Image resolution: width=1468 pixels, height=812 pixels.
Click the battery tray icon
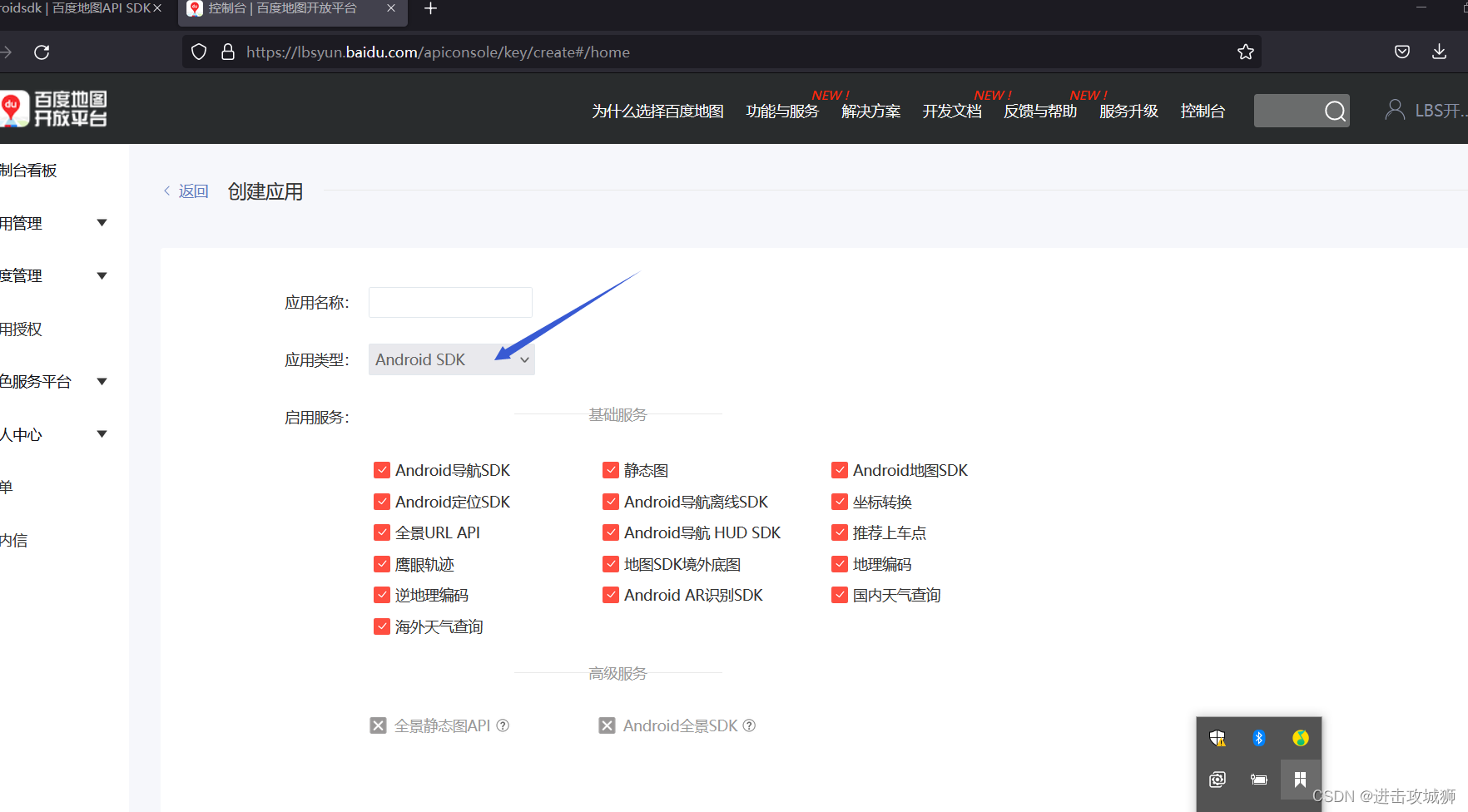pos(1258,780)
